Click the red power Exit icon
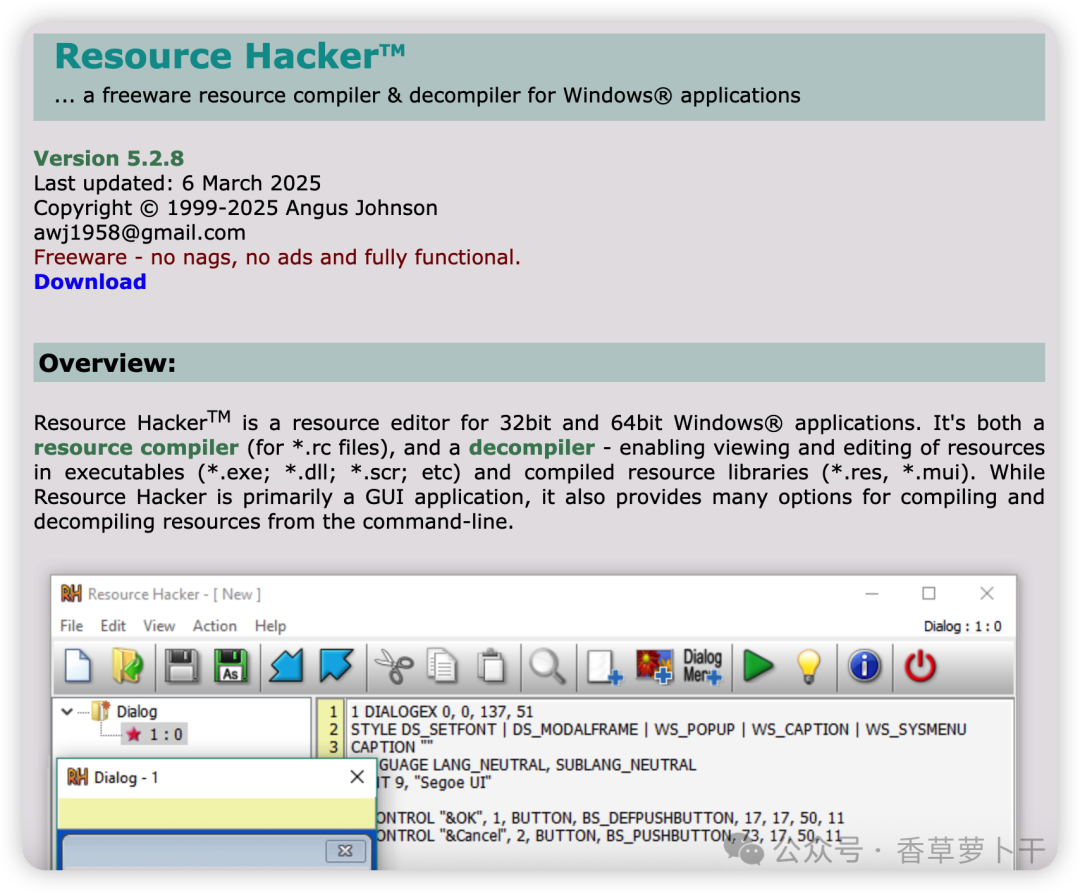The image size is (1080, 893). click(920, 666)
